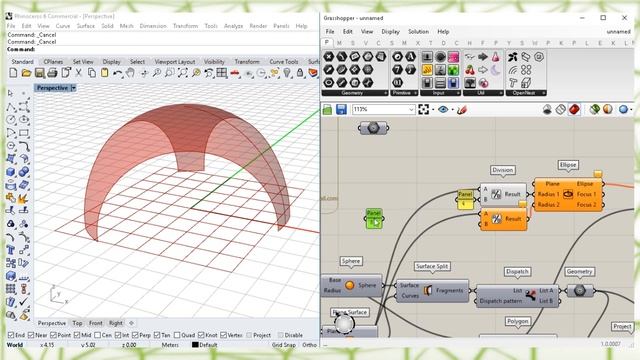Click the Meters units in status bar
Image resolution: width=640 pixels, height=360 pixels.
[170, 345]
